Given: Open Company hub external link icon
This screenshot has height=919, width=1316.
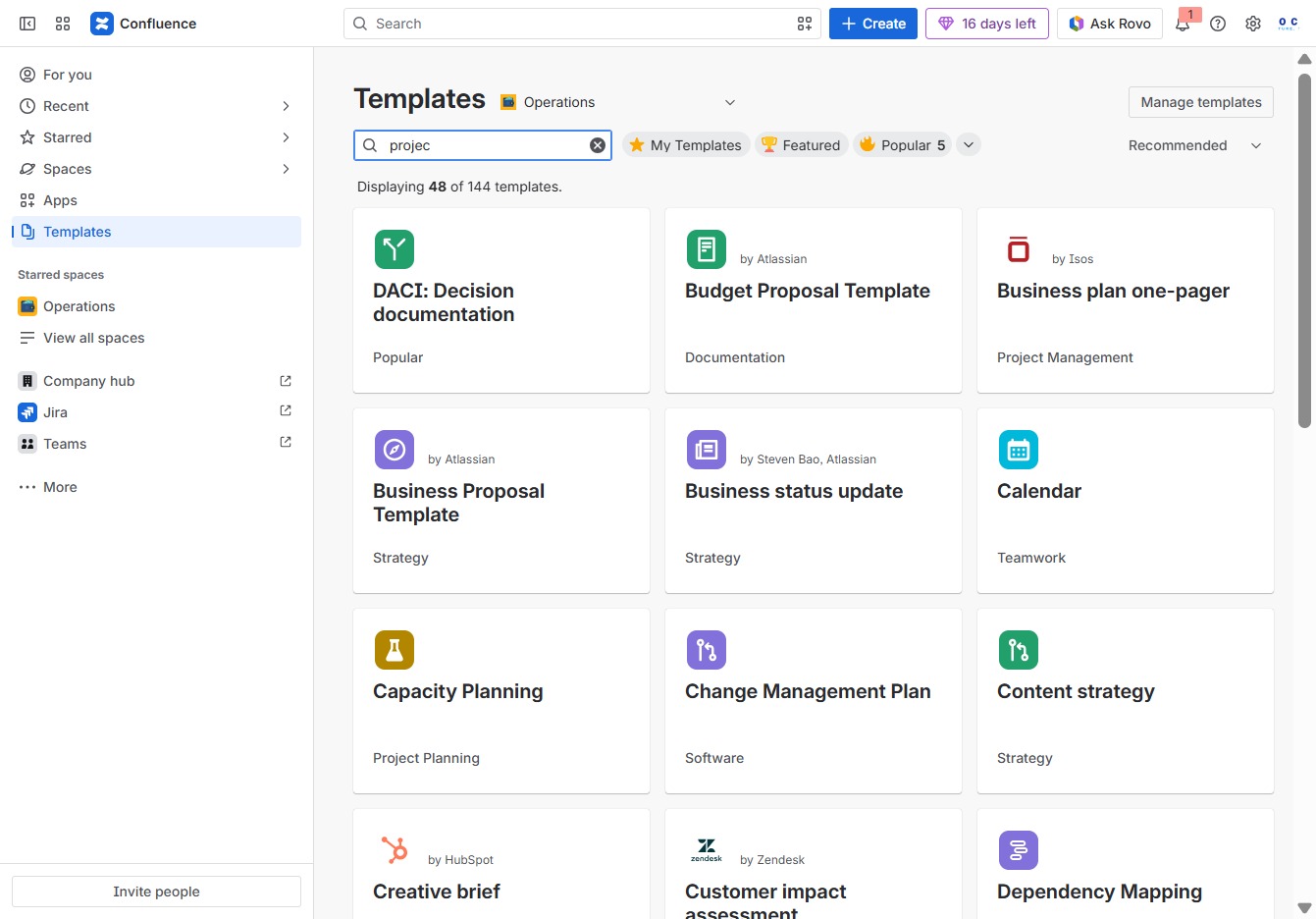Looking at the screenshot, I should tap(286, 381).
